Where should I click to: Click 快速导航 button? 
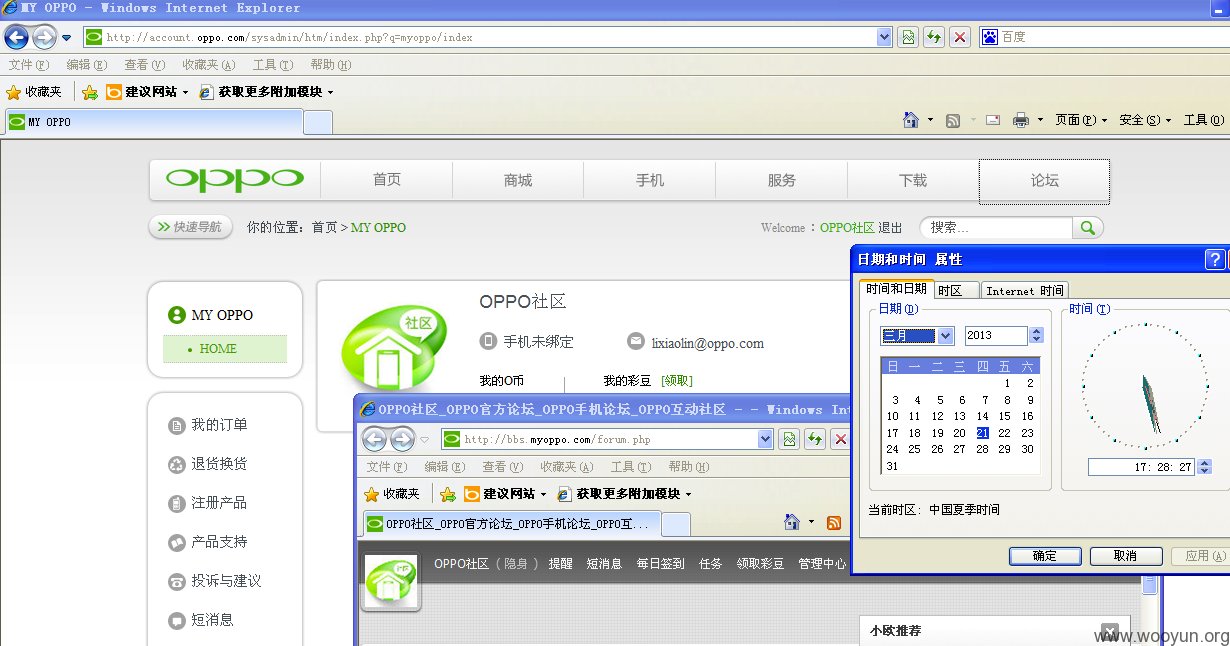[190, 227]
